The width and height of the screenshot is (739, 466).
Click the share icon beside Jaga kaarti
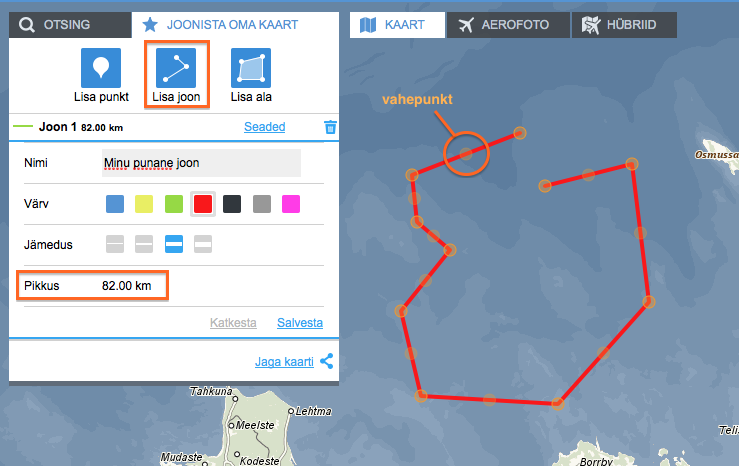point(326,362)
